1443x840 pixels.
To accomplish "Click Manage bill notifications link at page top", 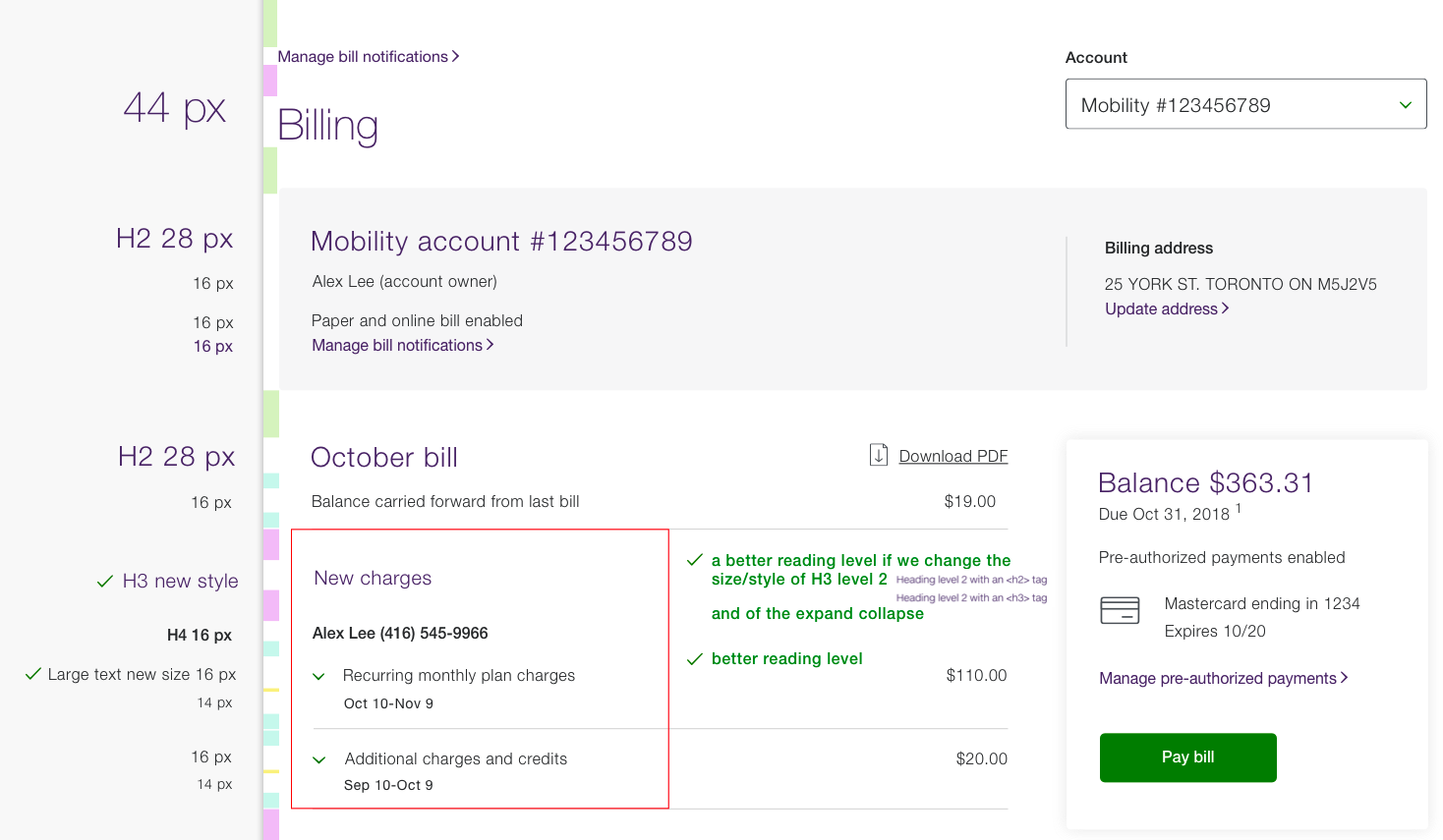I will 363,57.
